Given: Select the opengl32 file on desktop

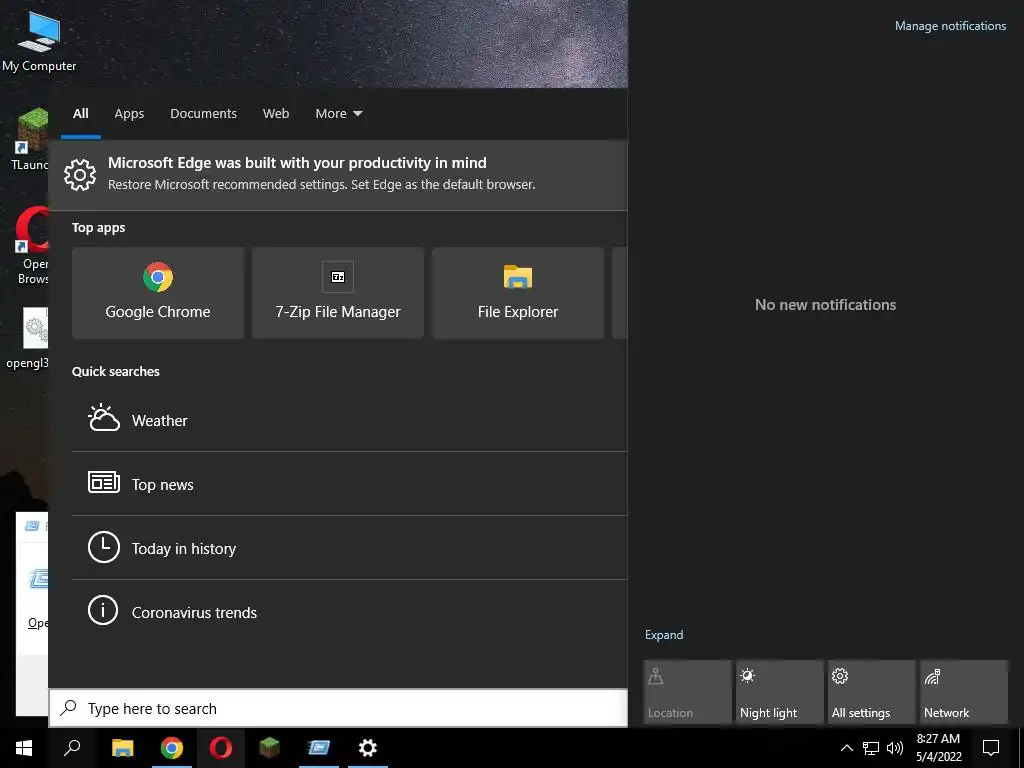Looking at the screenshot, I should [27, 338].
